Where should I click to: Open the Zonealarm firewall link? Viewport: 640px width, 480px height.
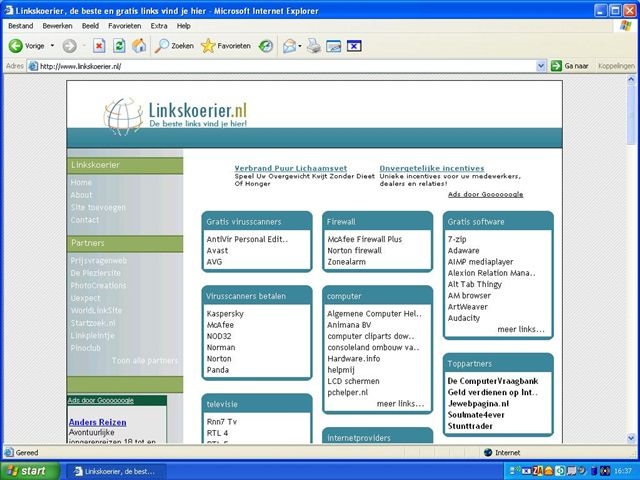tap(347, 262)
